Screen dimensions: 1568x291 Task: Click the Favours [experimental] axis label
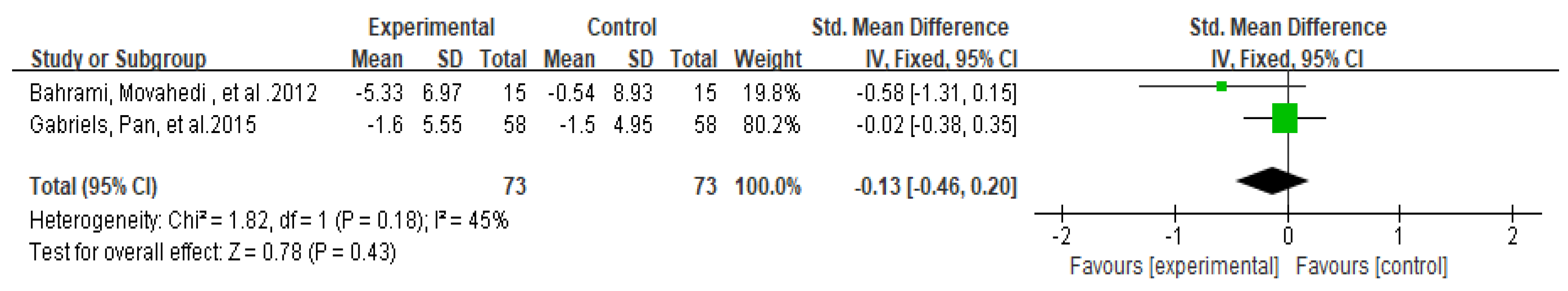1174,266
